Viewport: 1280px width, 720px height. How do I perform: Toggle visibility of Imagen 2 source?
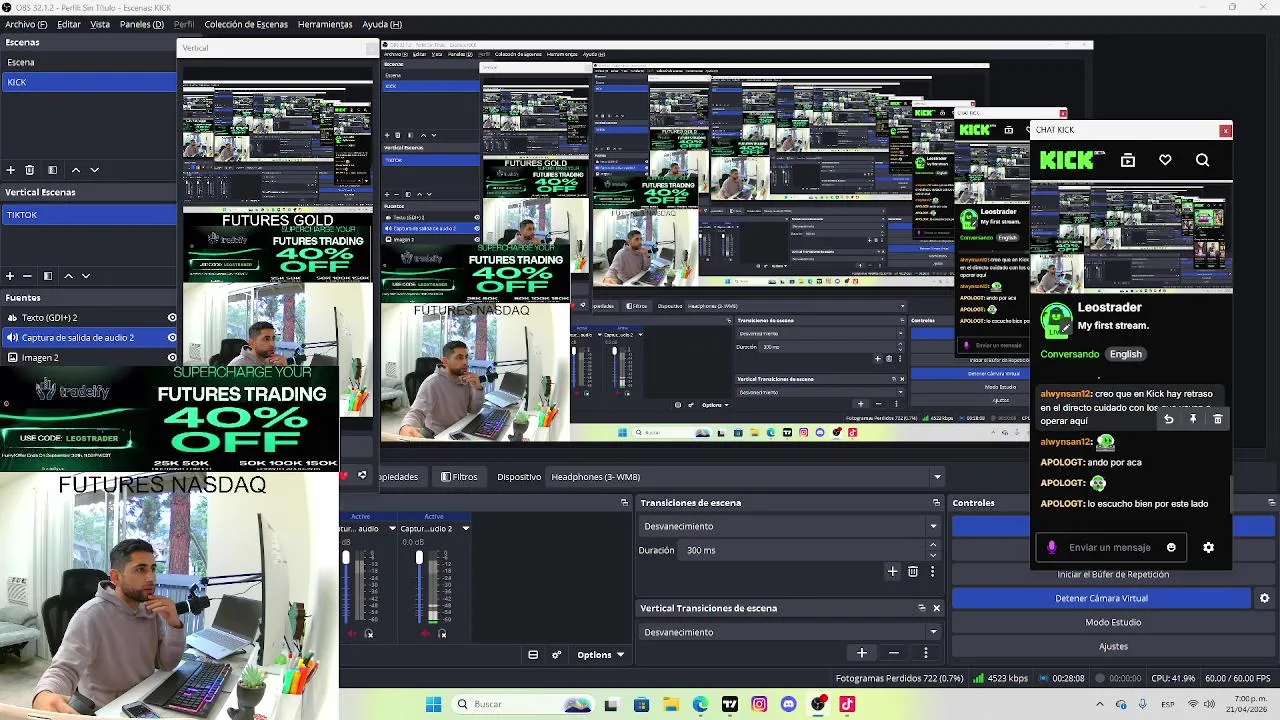pos(172,357)
